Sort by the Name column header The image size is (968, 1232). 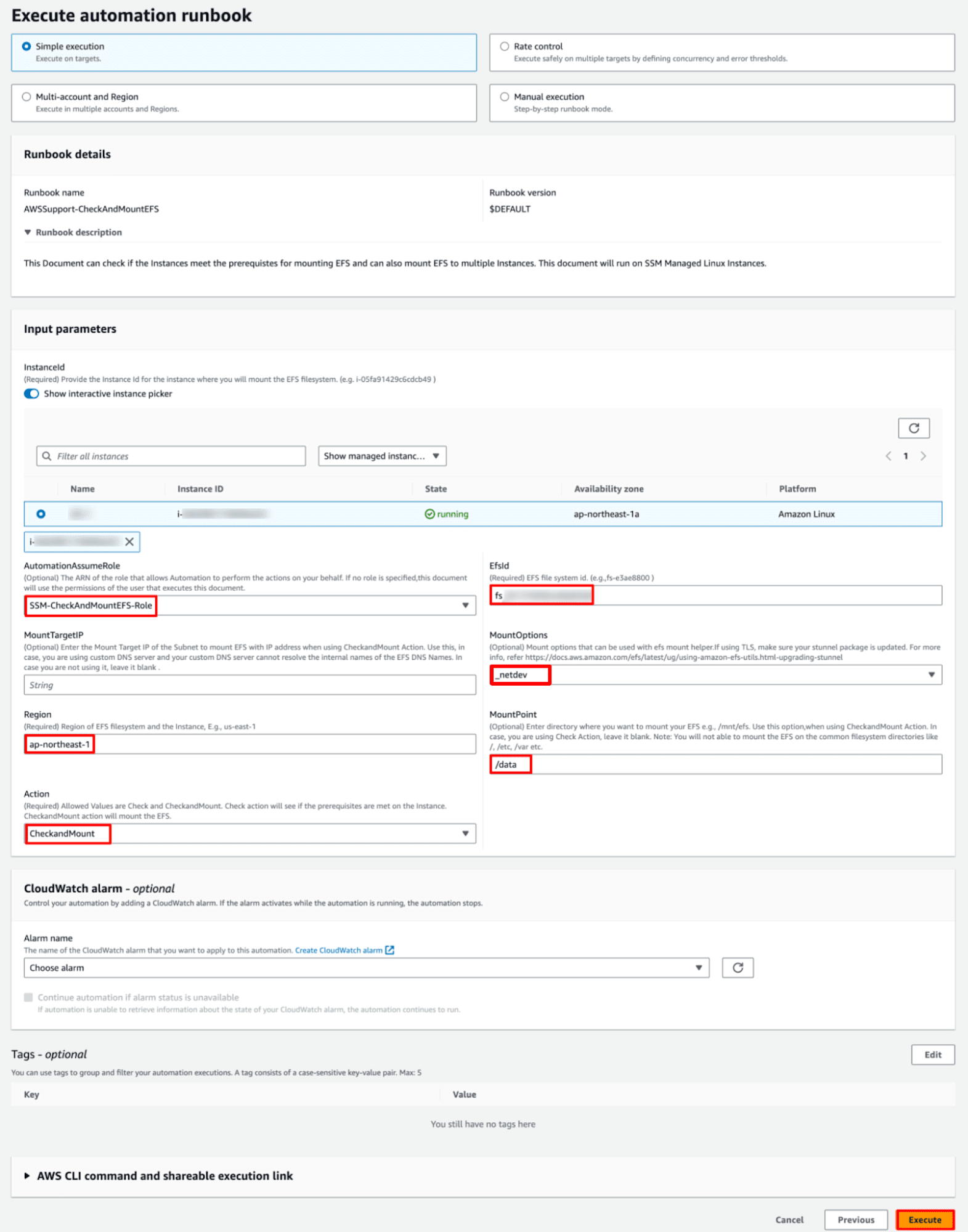point(83,489)
